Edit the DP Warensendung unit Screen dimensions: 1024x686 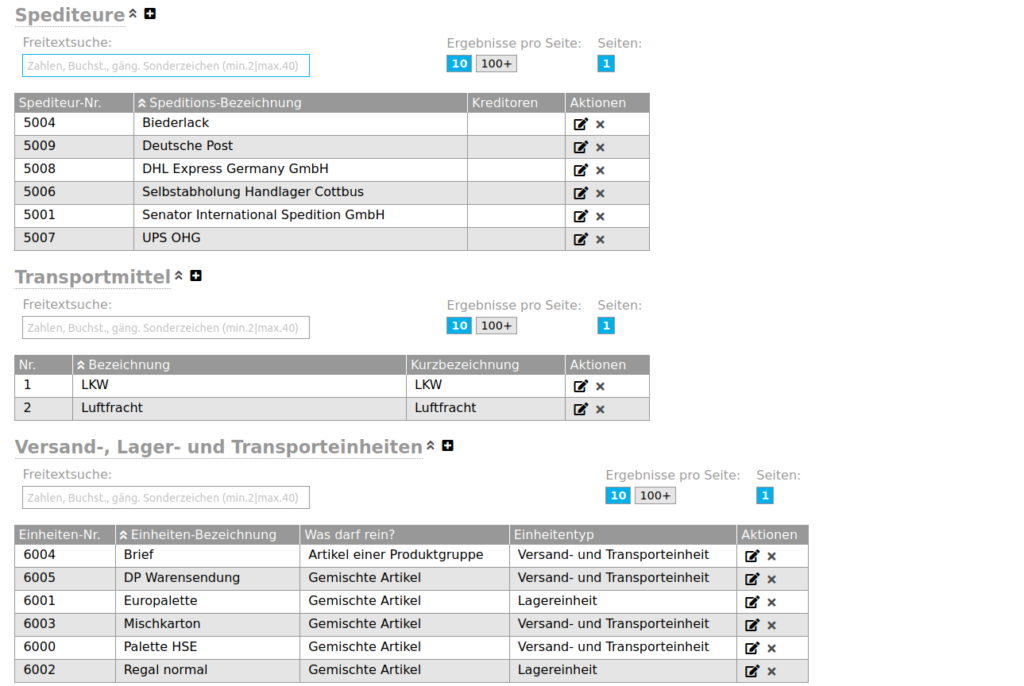point(752,579)
